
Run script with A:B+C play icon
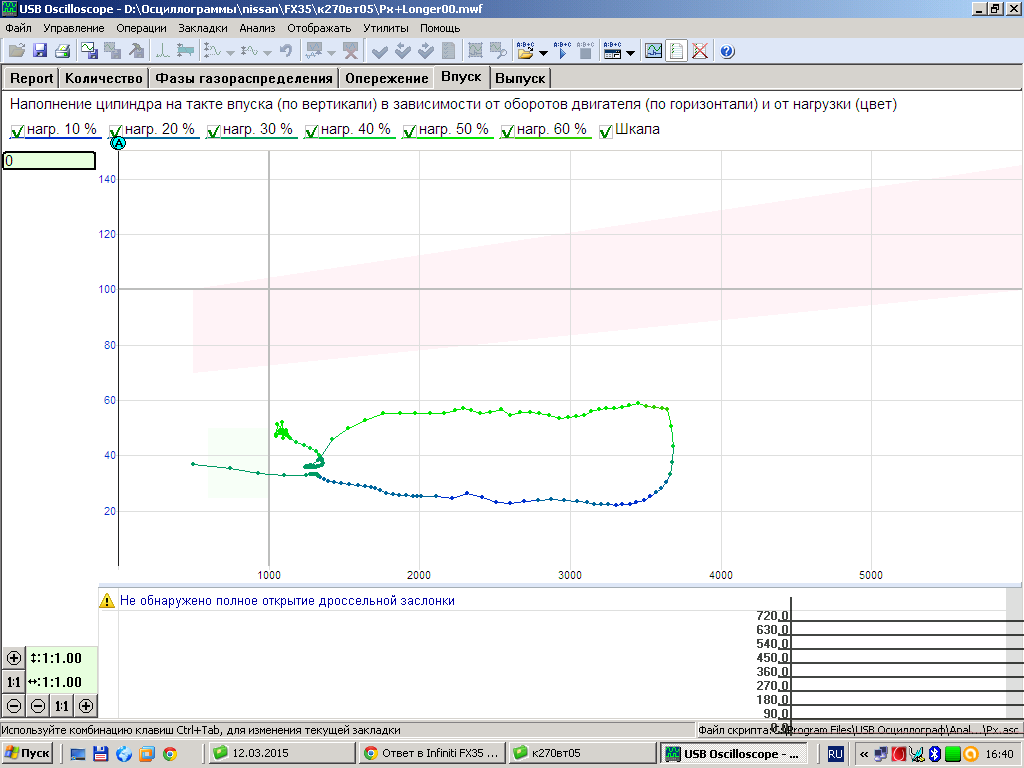562,51
